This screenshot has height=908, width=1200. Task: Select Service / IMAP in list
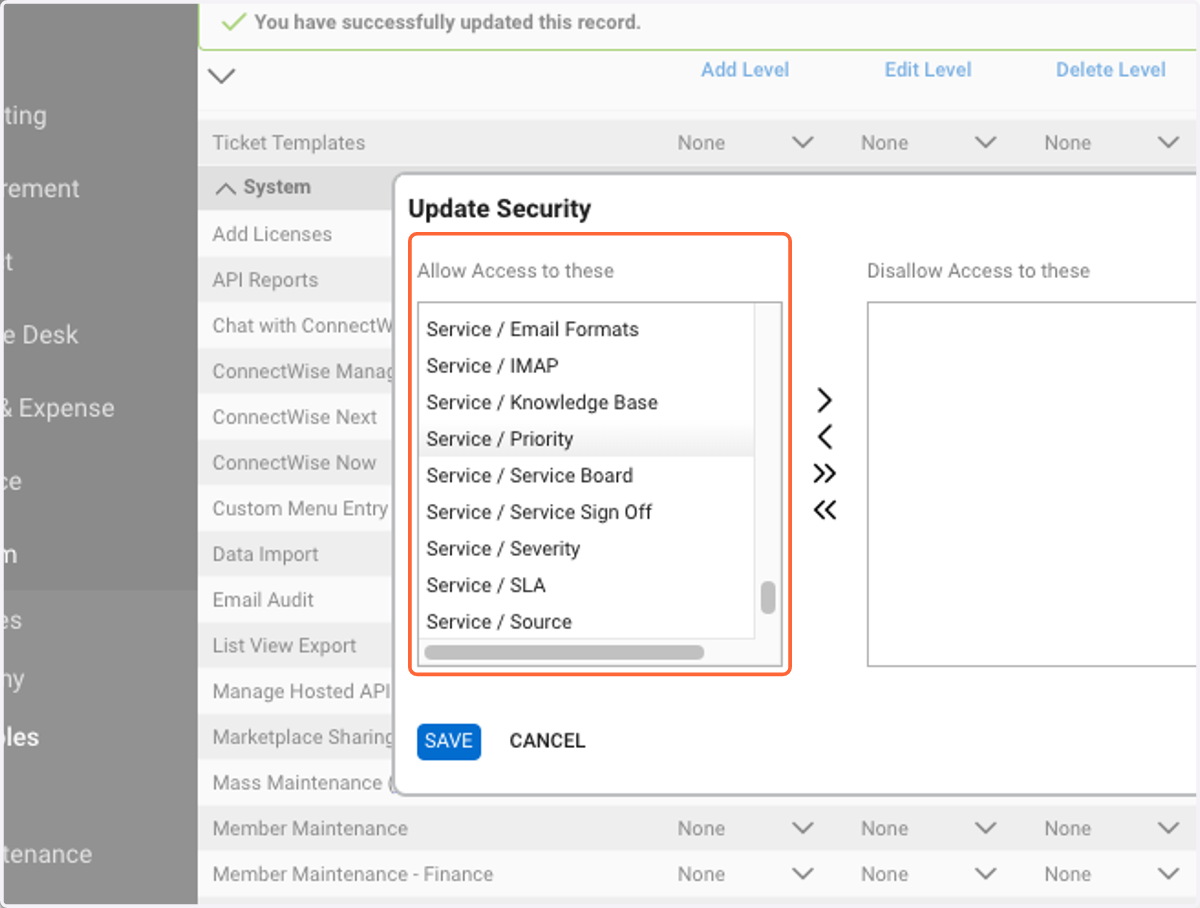(586, 366)
